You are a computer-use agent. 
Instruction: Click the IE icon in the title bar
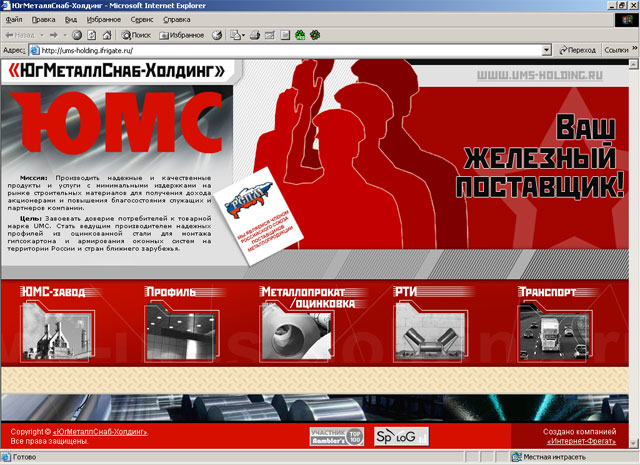(x=6, y=5)
